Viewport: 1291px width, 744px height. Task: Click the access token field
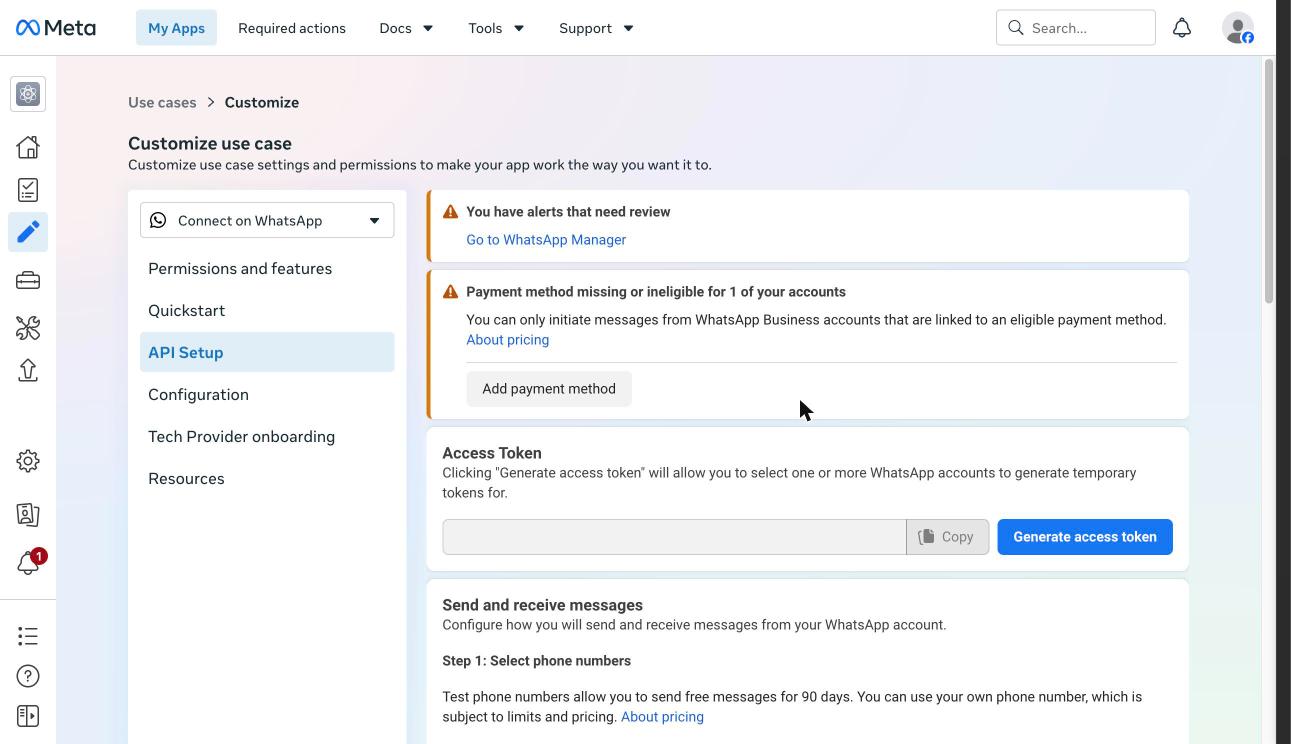coord(674,537)
